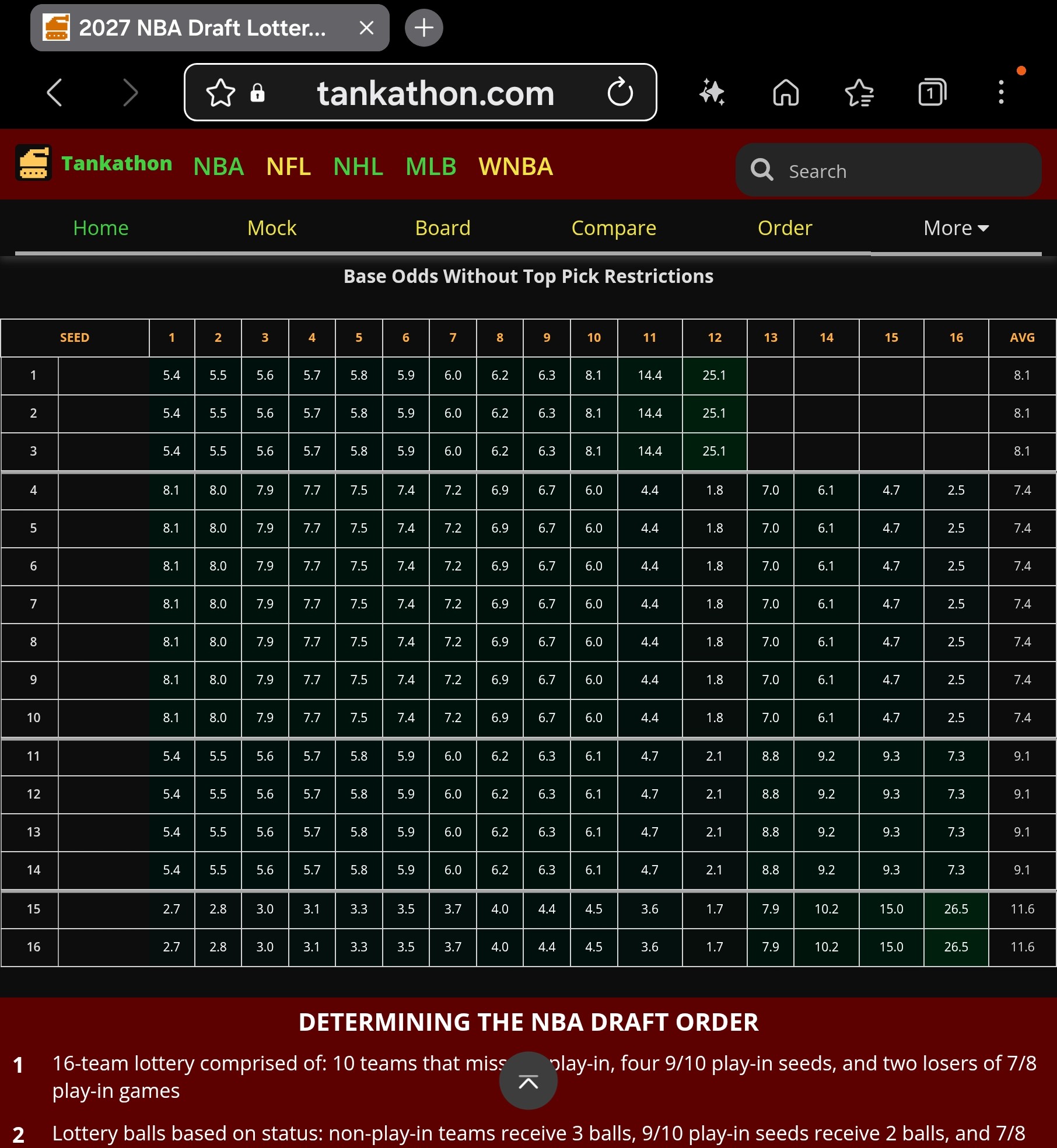The height and width of the screenshot is (1148, 1057).
Task: Close the 2027 NBA Draft Lottery tab
Action: tap(366, 27)
